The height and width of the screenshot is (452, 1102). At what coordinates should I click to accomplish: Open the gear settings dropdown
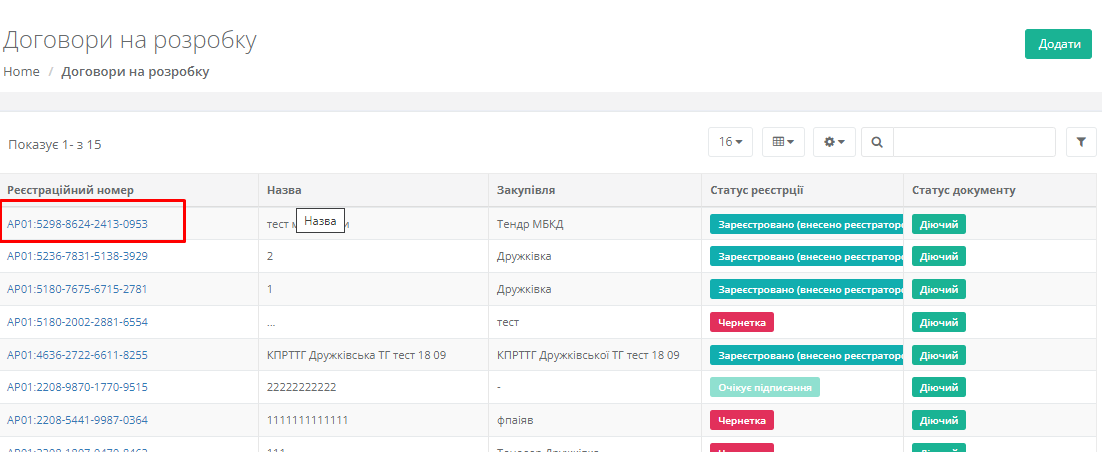[x=834, y=142]
